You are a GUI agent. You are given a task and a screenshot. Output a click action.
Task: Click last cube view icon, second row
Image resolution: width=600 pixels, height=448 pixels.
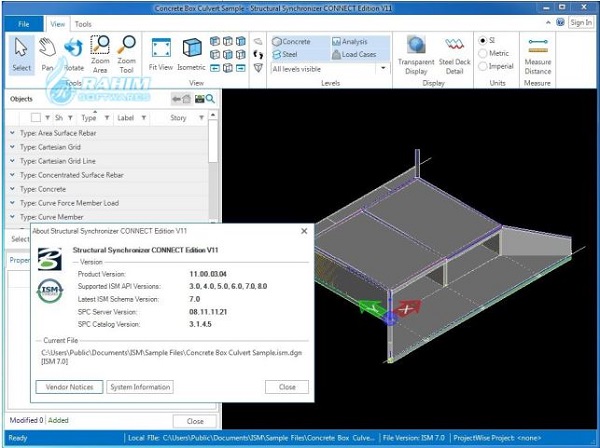point(240,54)
